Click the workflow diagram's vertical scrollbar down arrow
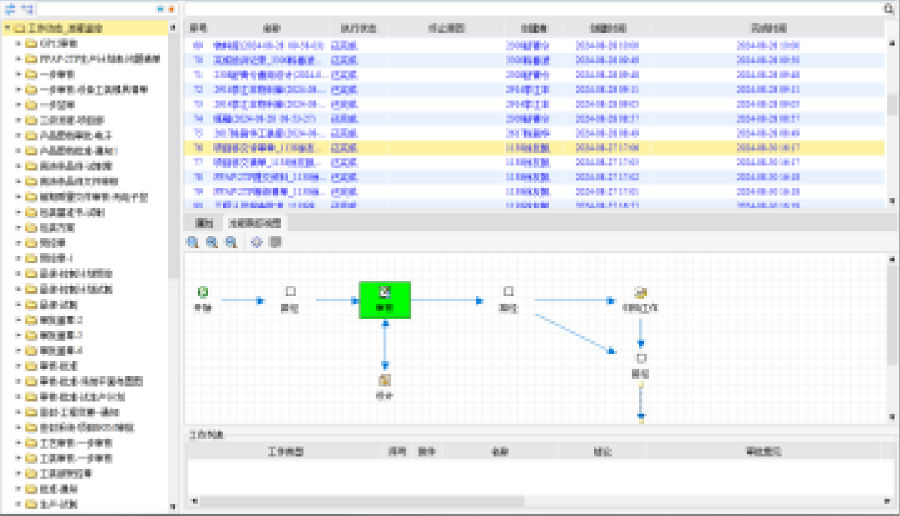The height and width of the screenshot is (516, 900). pos(890,417)
